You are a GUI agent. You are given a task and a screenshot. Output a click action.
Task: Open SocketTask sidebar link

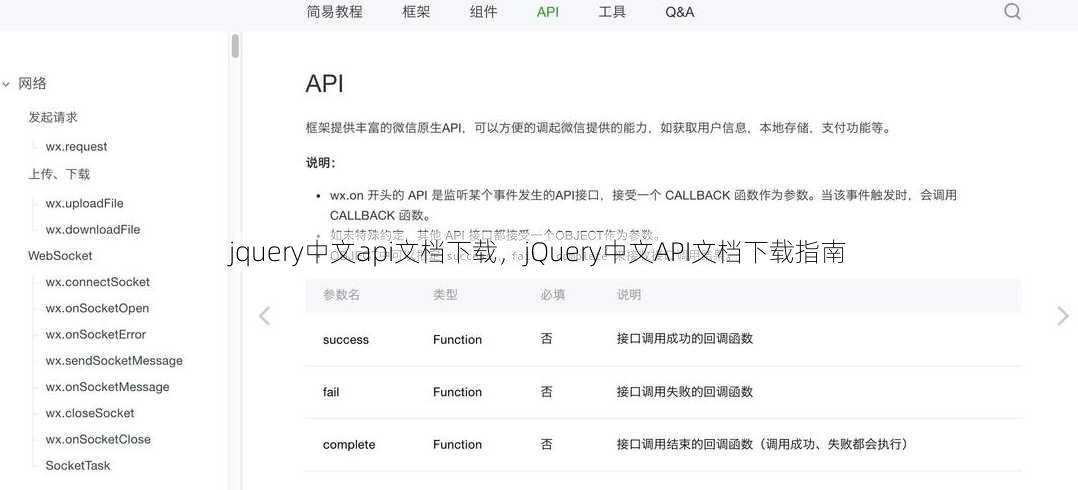click(x=78, y=465)
